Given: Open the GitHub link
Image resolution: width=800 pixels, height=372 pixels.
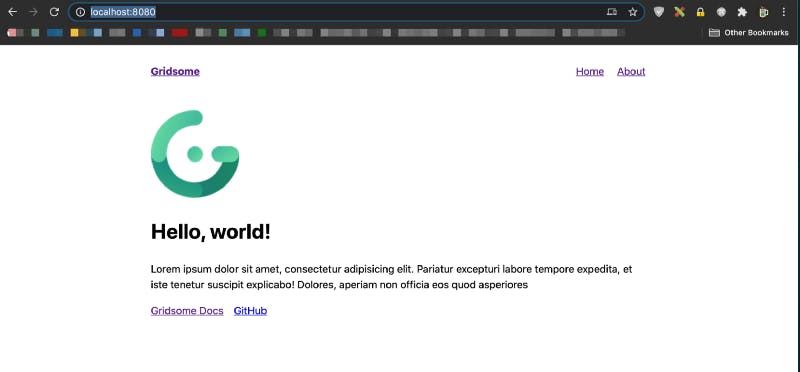Looking at the screenshot, I should (x=250, y=311).
